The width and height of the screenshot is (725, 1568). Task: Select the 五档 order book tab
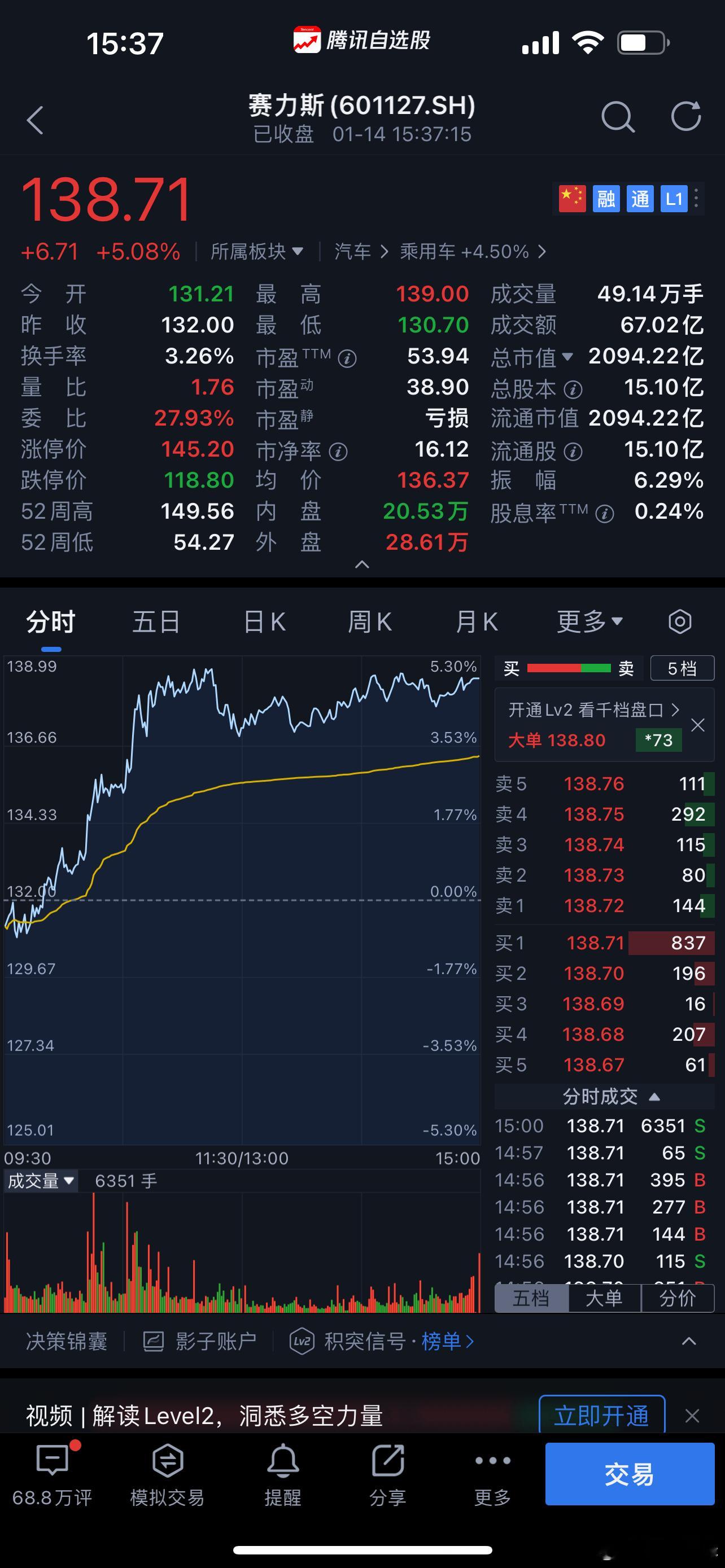pos(531,1298)
